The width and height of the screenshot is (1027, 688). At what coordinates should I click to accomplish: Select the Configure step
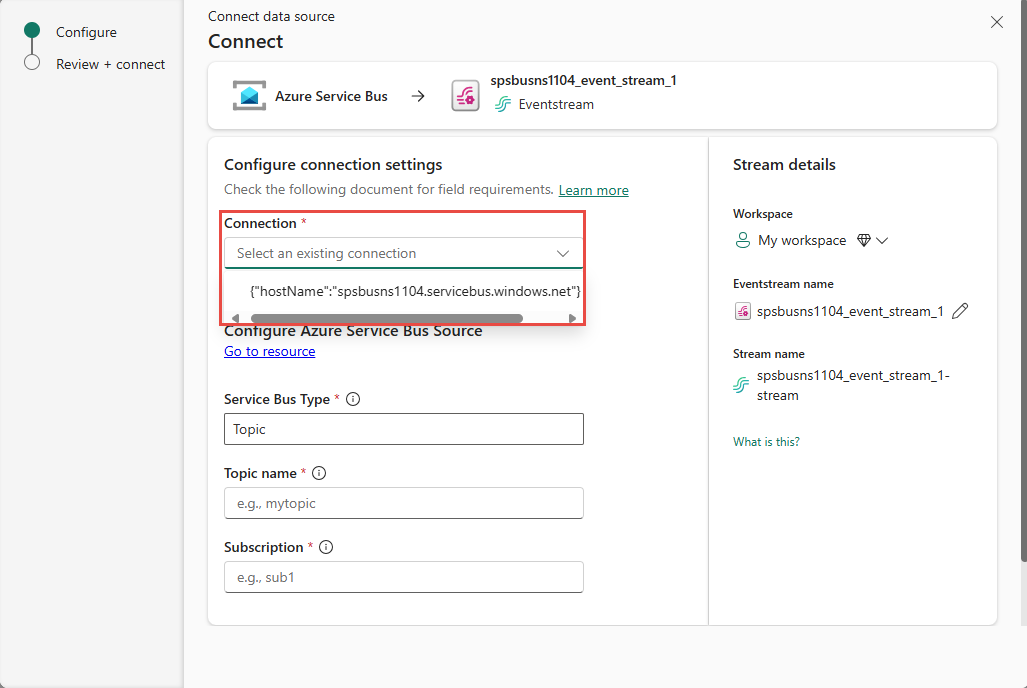tap(86, 32)
